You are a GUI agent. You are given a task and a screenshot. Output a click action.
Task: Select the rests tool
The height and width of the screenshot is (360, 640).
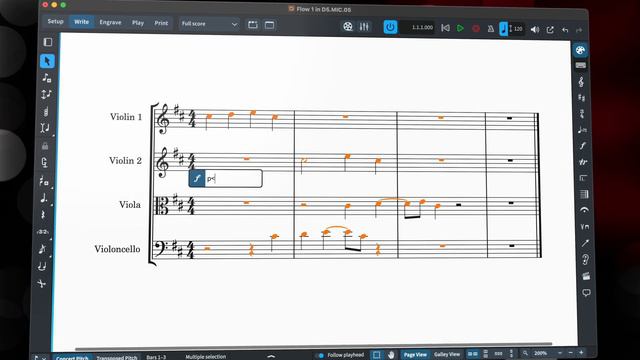coord(43,215)
